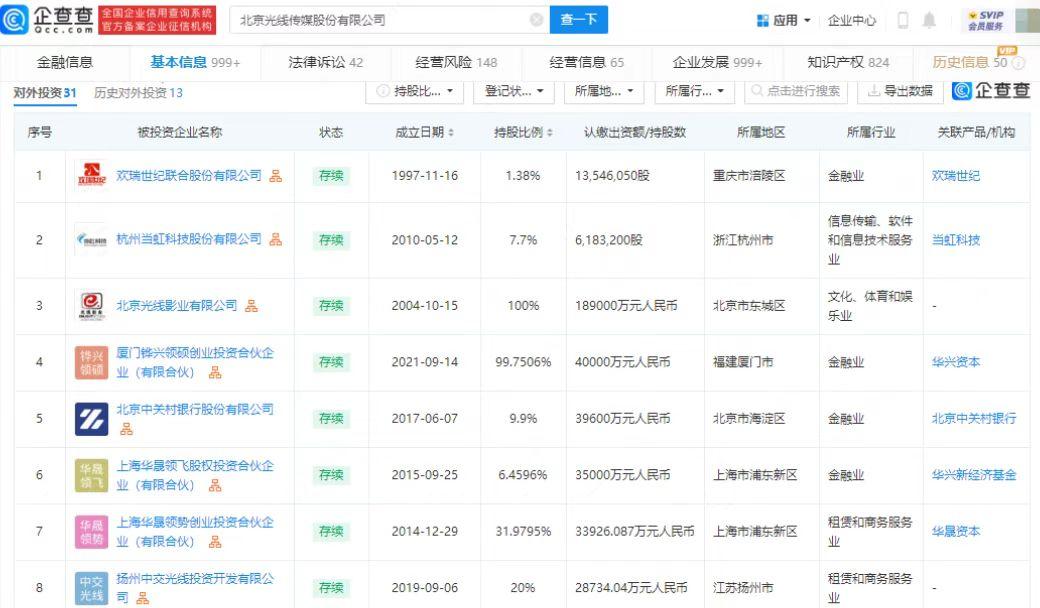
Task: Switch to 经营信息 65 tab
Action: pyautogui.click(x=586, y=62)
